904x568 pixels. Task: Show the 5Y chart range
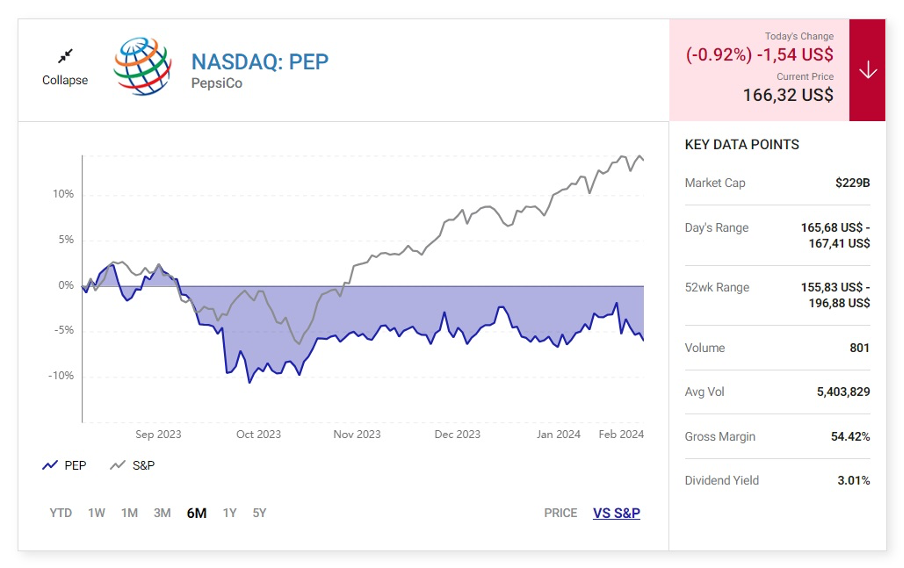coord(260,513)
